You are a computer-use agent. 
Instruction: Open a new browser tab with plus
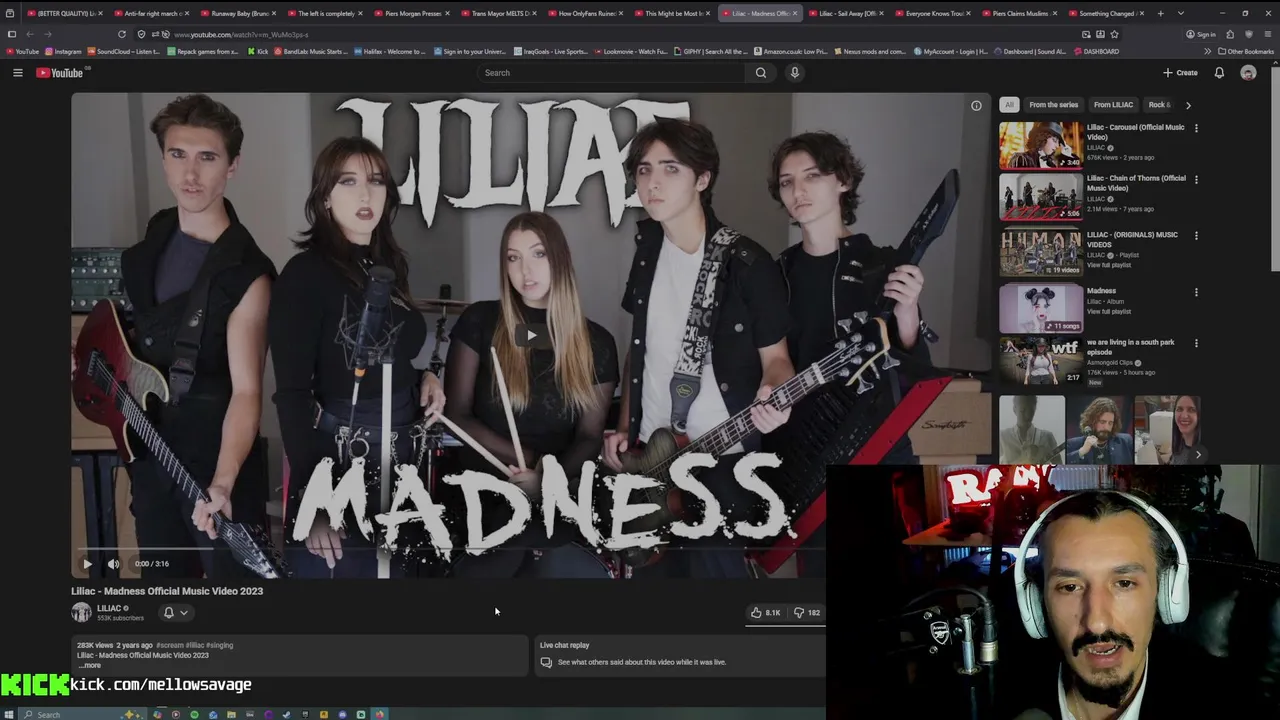pos(1160,13)
